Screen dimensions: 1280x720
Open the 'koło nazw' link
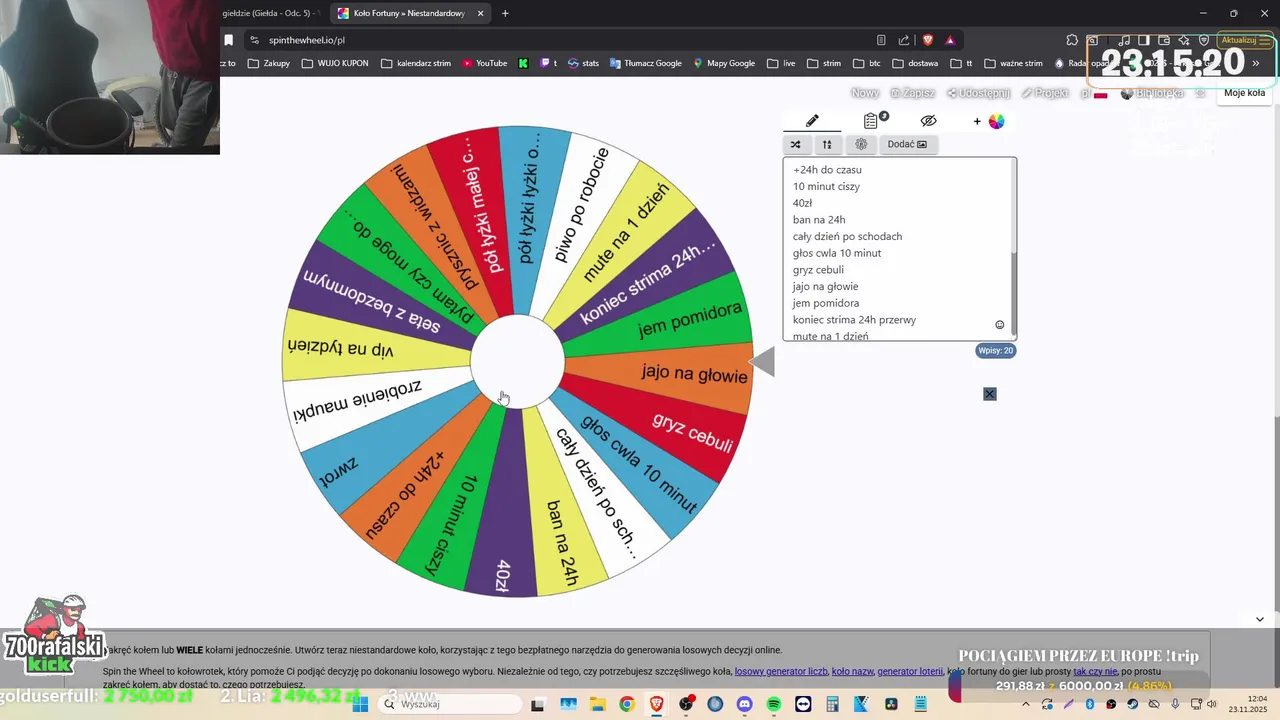(x=852, y=671)
